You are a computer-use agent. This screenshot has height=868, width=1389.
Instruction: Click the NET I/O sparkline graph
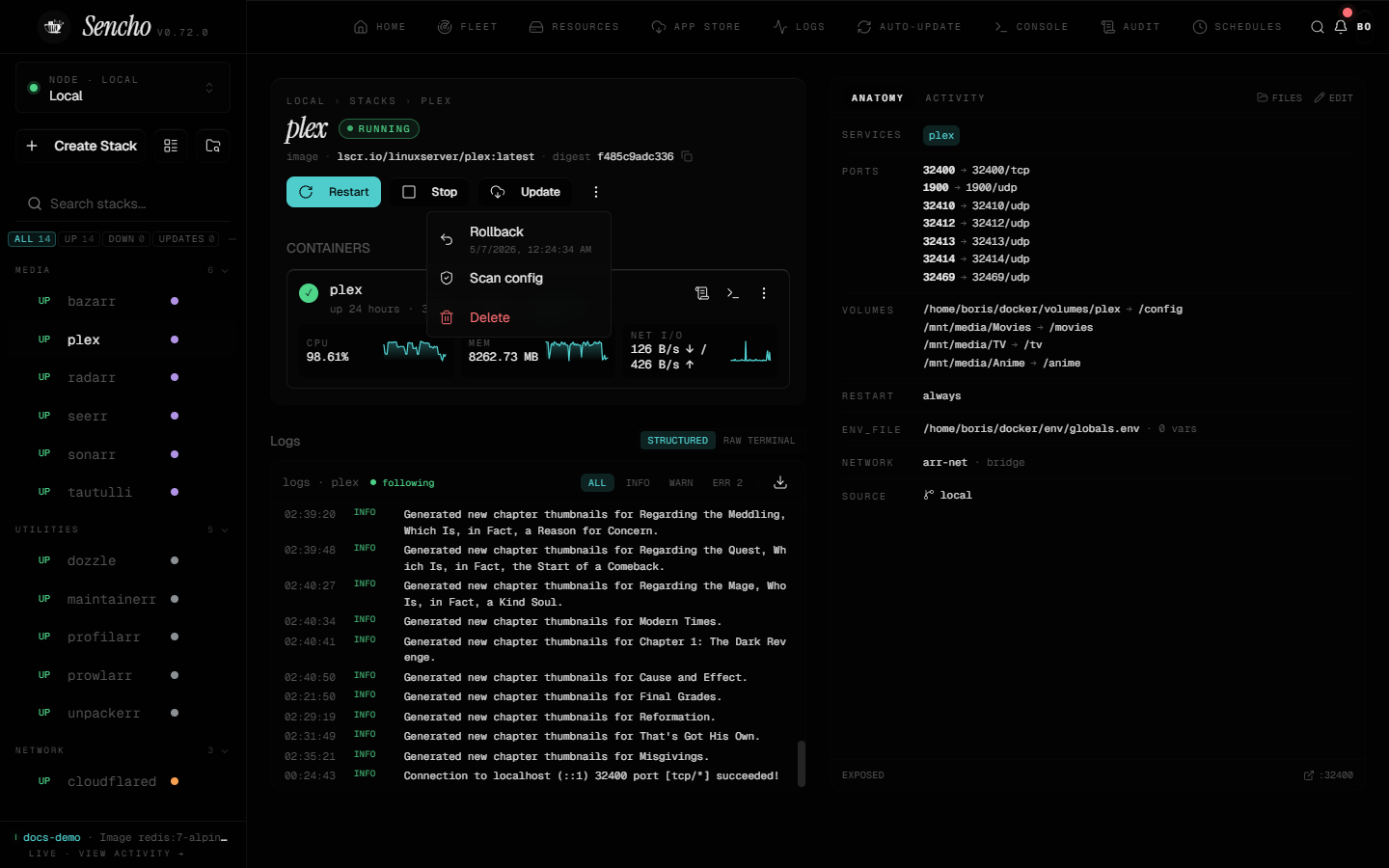[x=750, y=351]
